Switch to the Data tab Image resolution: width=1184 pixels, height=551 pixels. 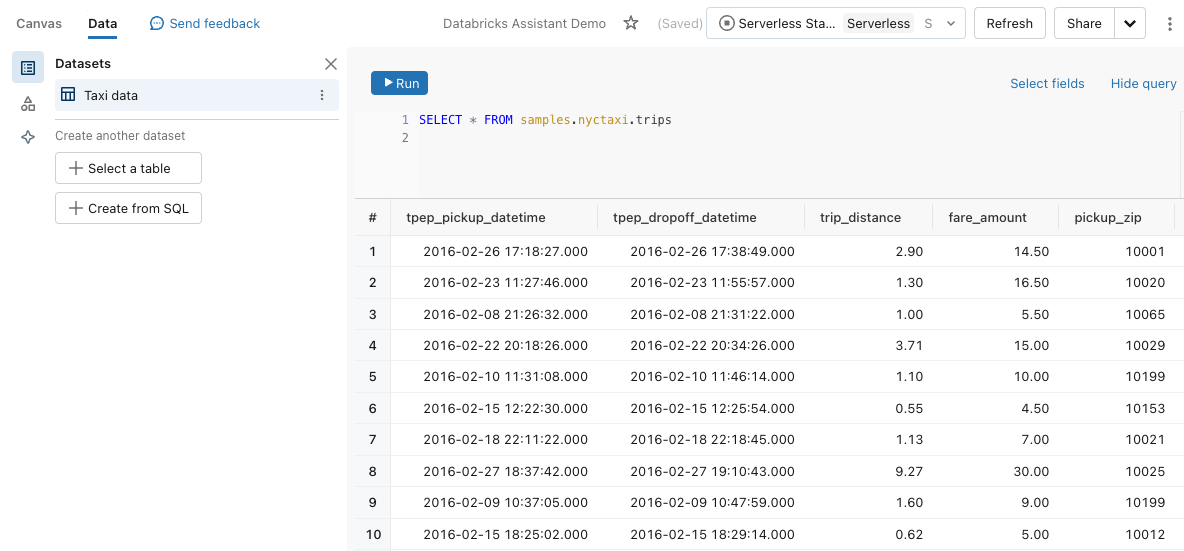(102, 23)
